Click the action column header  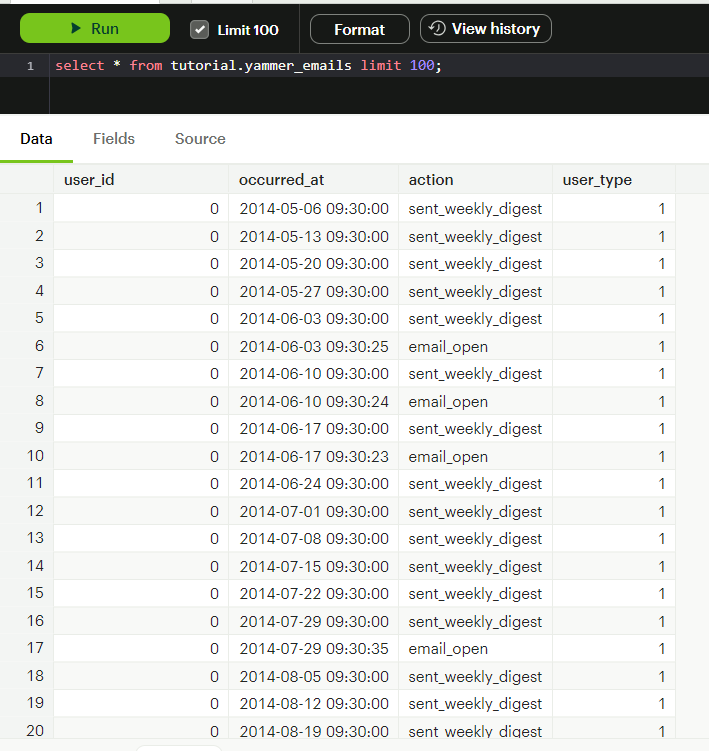[476, 180]
